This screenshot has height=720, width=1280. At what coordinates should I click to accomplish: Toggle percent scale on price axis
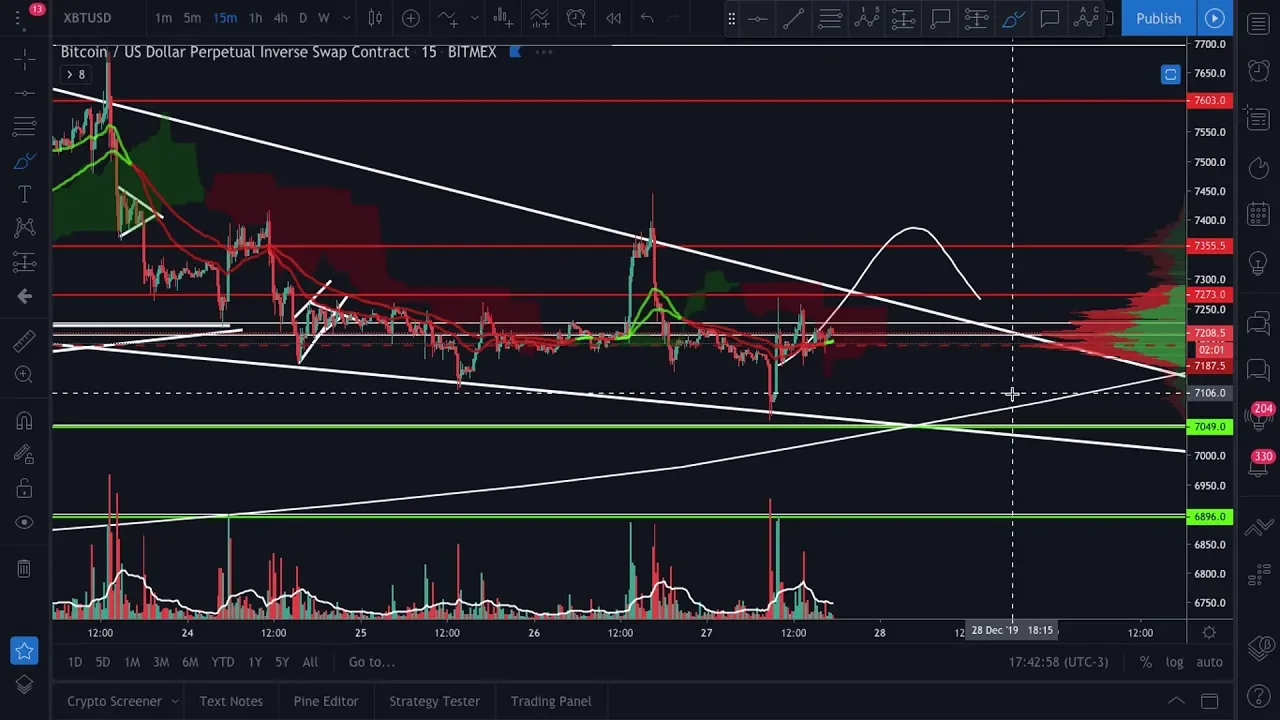point(1145,662)
